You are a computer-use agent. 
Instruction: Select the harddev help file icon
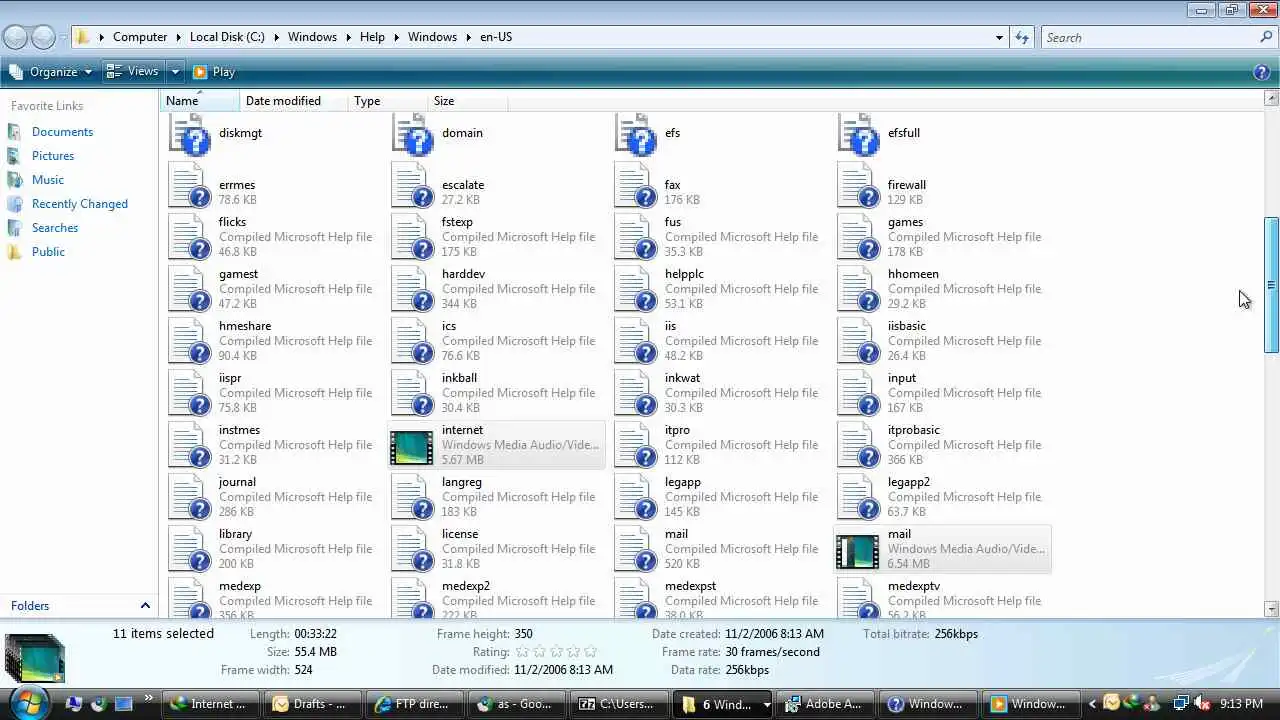pos(413,290)
